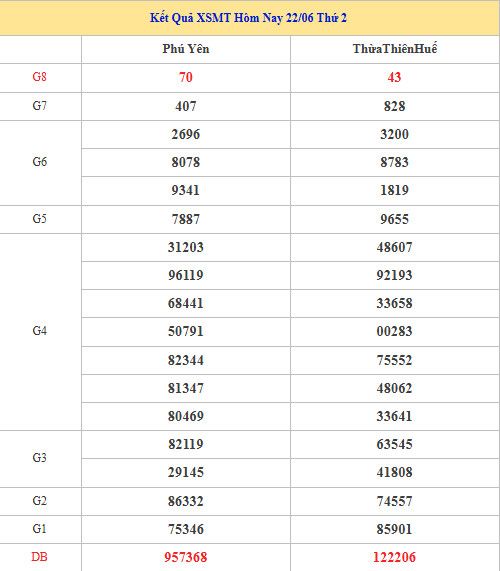Select the ThừaThiênHuế column header

[x=395, y=49]
